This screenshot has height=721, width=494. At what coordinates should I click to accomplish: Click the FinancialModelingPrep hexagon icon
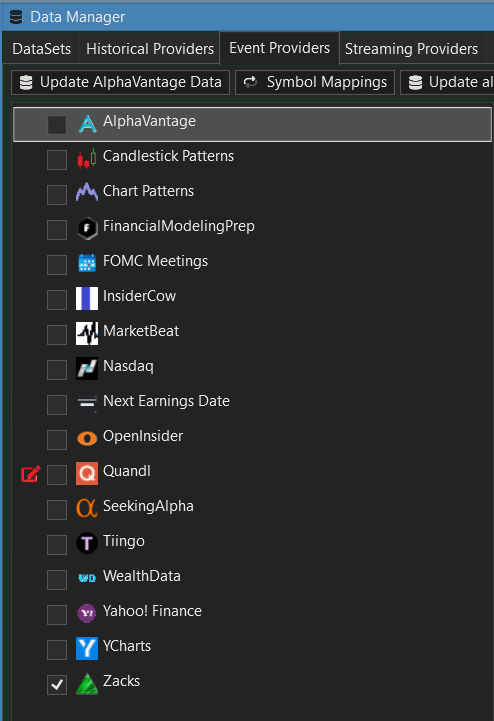(87, 229)
